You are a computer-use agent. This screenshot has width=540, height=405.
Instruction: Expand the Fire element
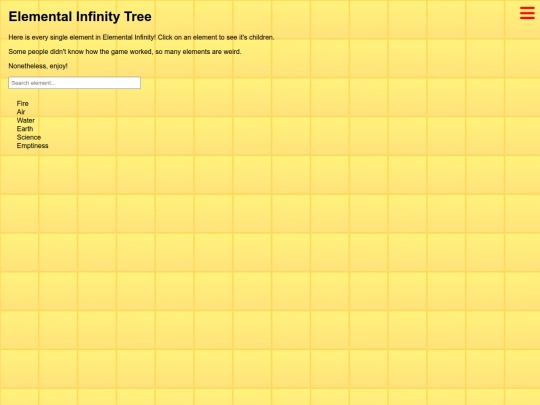(23, 103)
